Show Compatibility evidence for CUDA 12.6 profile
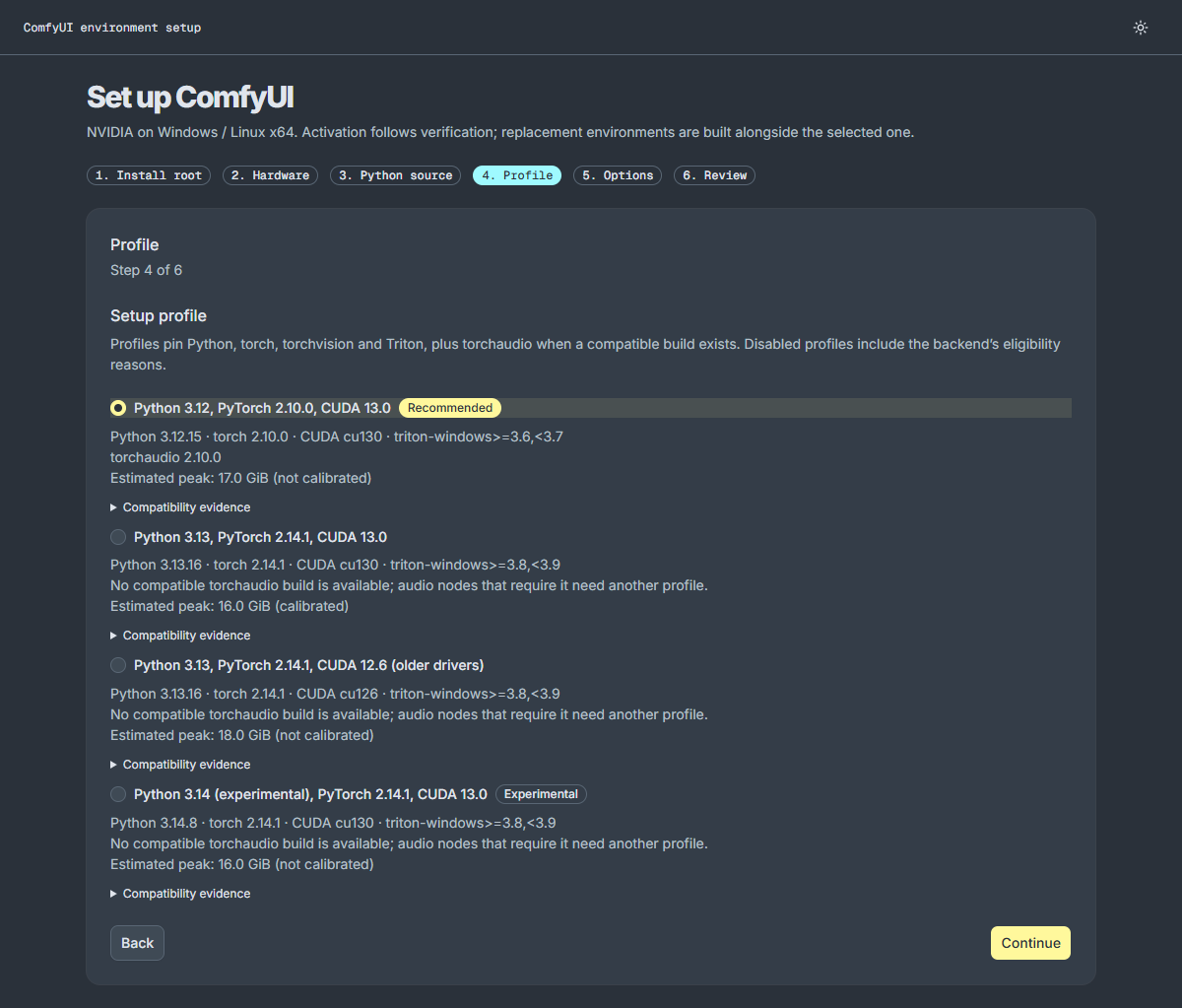Viewport: 1182px width, 1008px height. pyautogui.click(x=181, y=765)
